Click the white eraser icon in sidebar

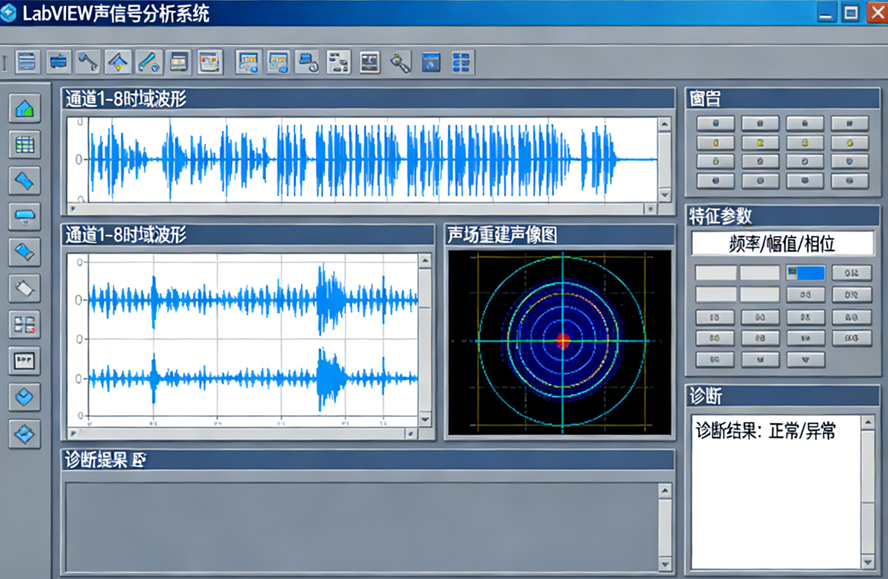(25, 288)
